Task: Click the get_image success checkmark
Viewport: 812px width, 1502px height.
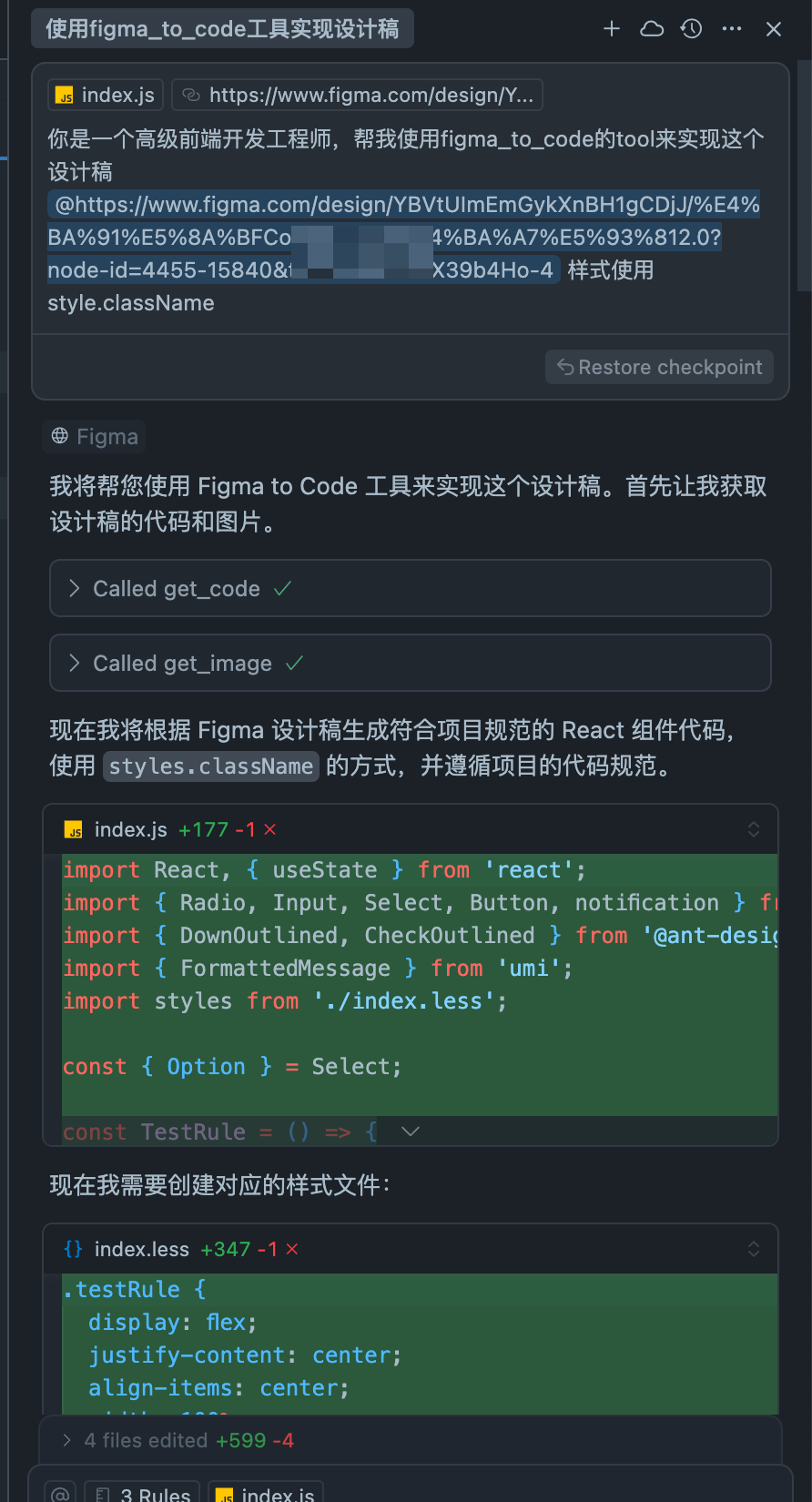Action: pyautogui.click(x=294, y=664)
